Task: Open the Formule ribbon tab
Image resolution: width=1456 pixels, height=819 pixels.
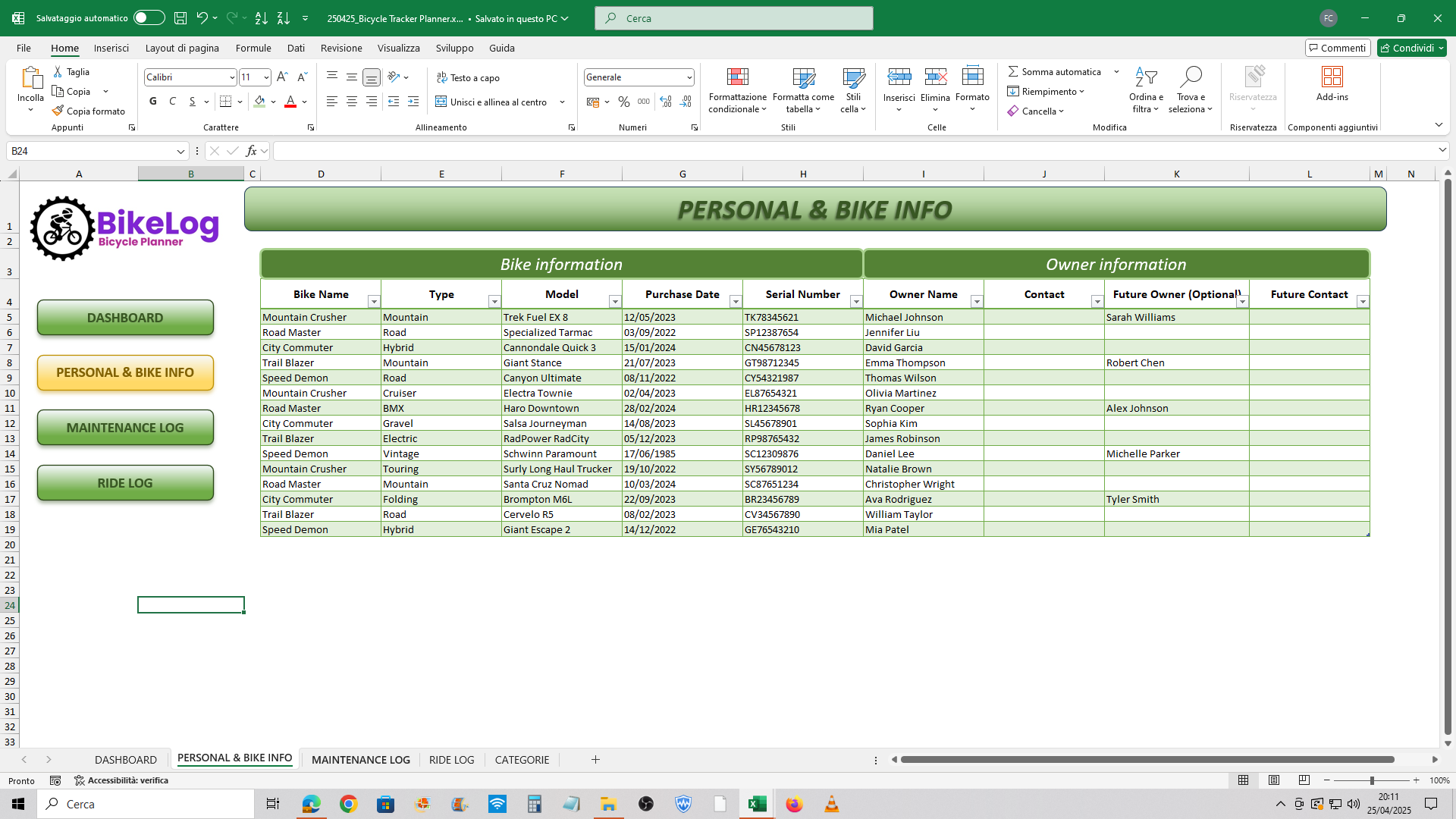Action: click(253, 48)
